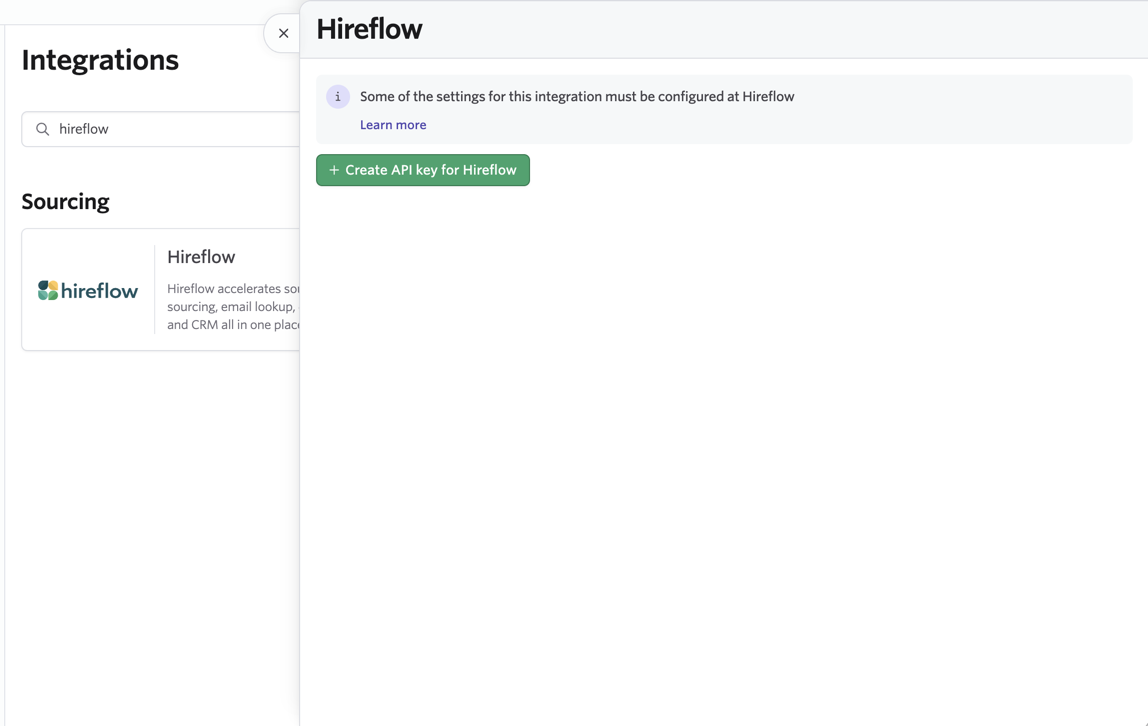This screenshot has width=1148, height=726.
Task: Click the empty body of the Hireflow panel
Action: [724, 454]
